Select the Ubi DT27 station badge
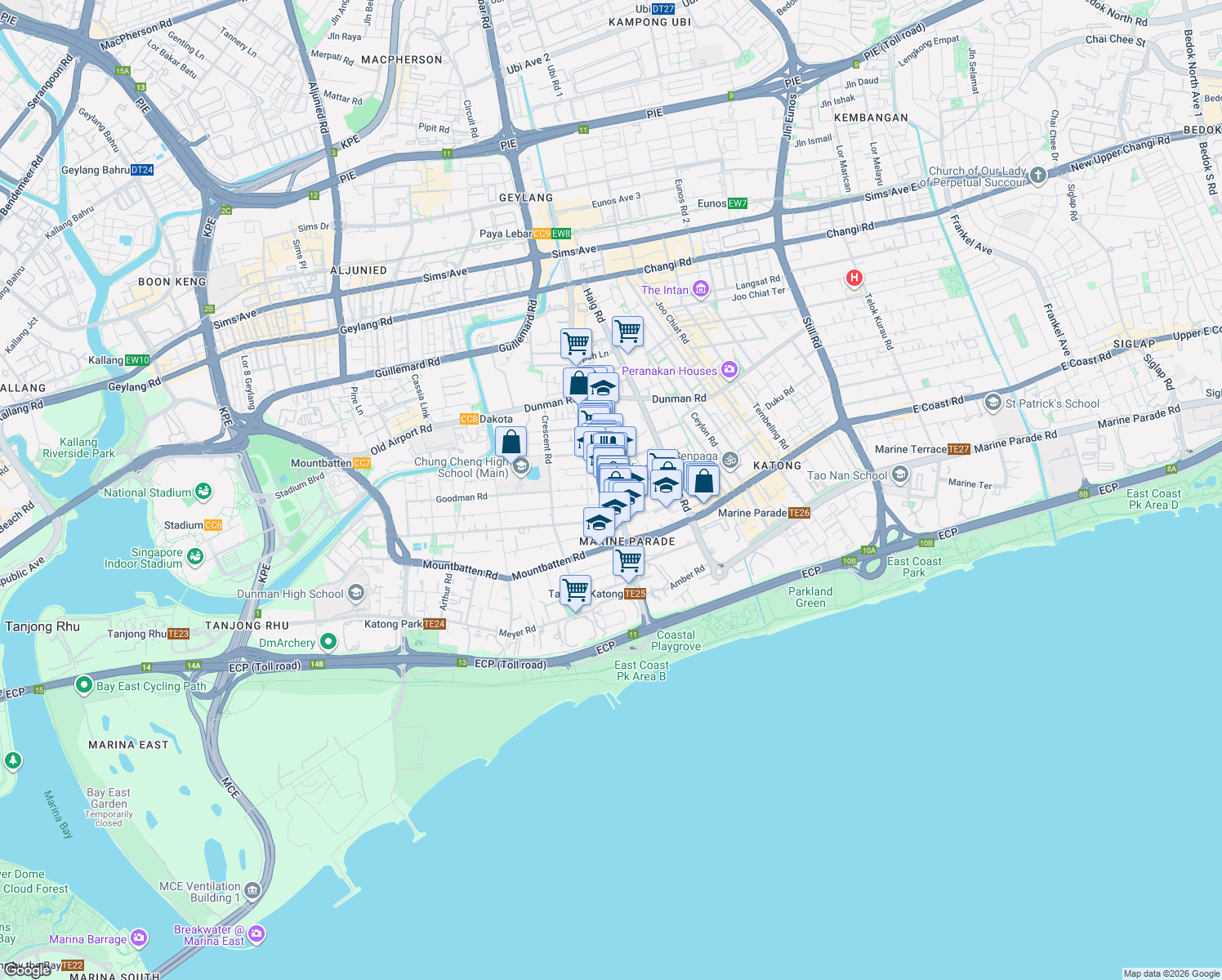The width and height of the screenshot is (1222, 980). point(663,9)
